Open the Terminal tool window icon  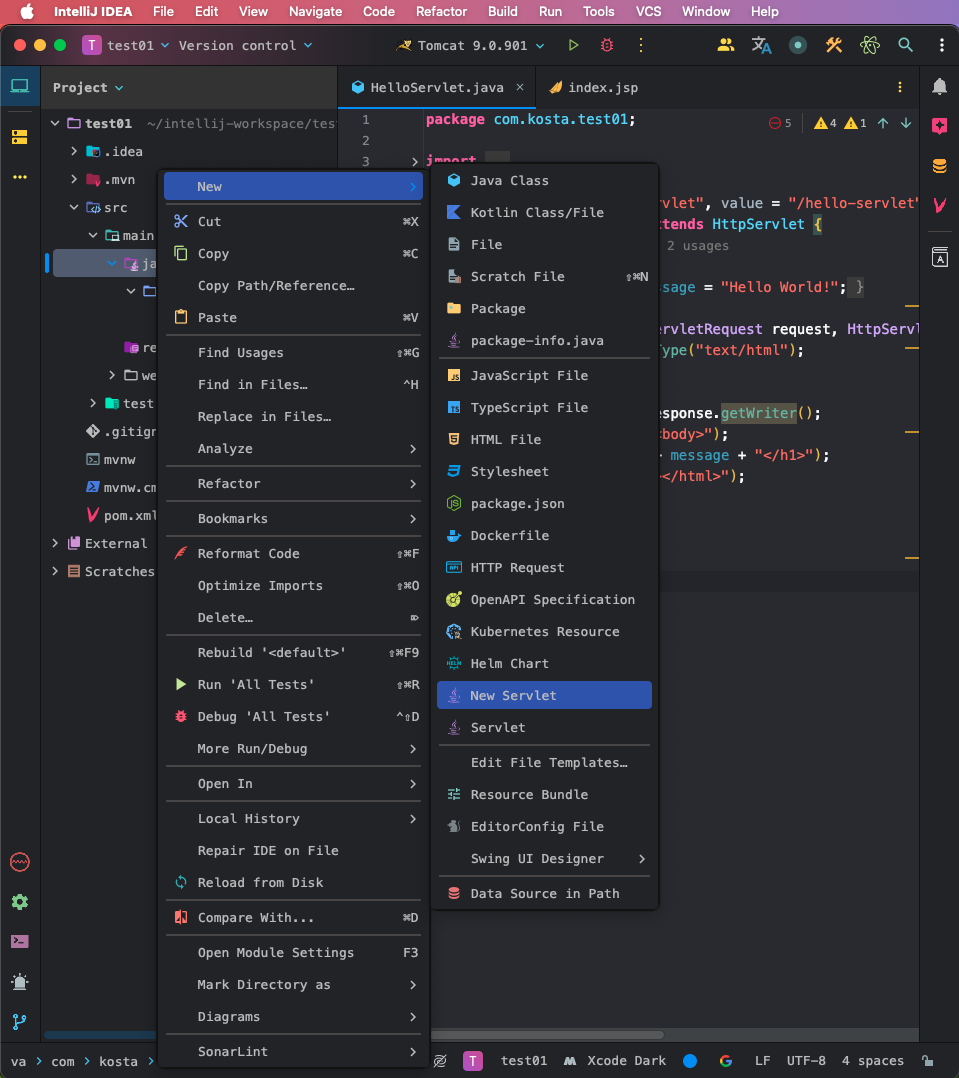click(20, 941)
